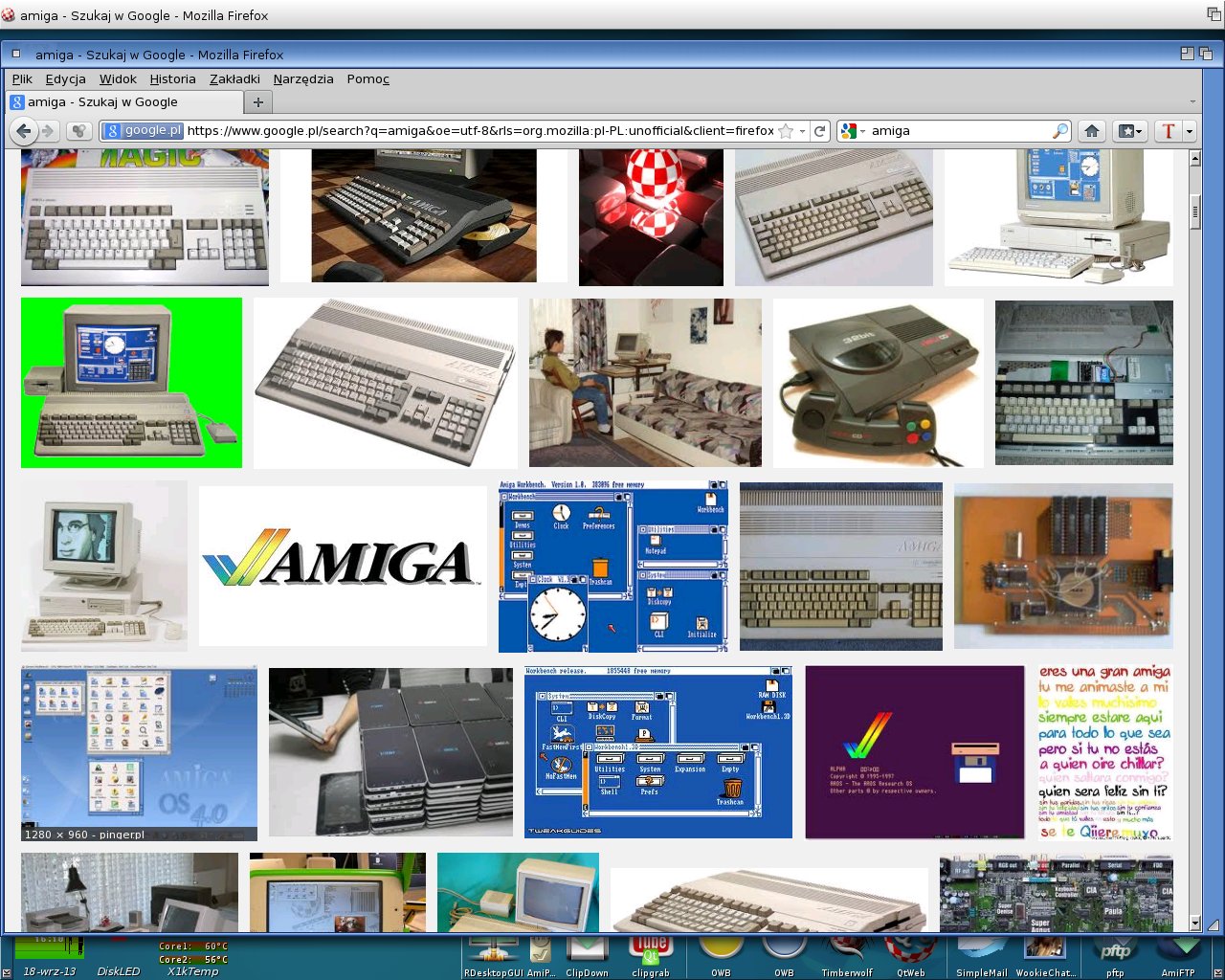Launch Timberwolf browser from the dock
The height and width of the screenshot is (980, 1225).
tap(847, 955)
